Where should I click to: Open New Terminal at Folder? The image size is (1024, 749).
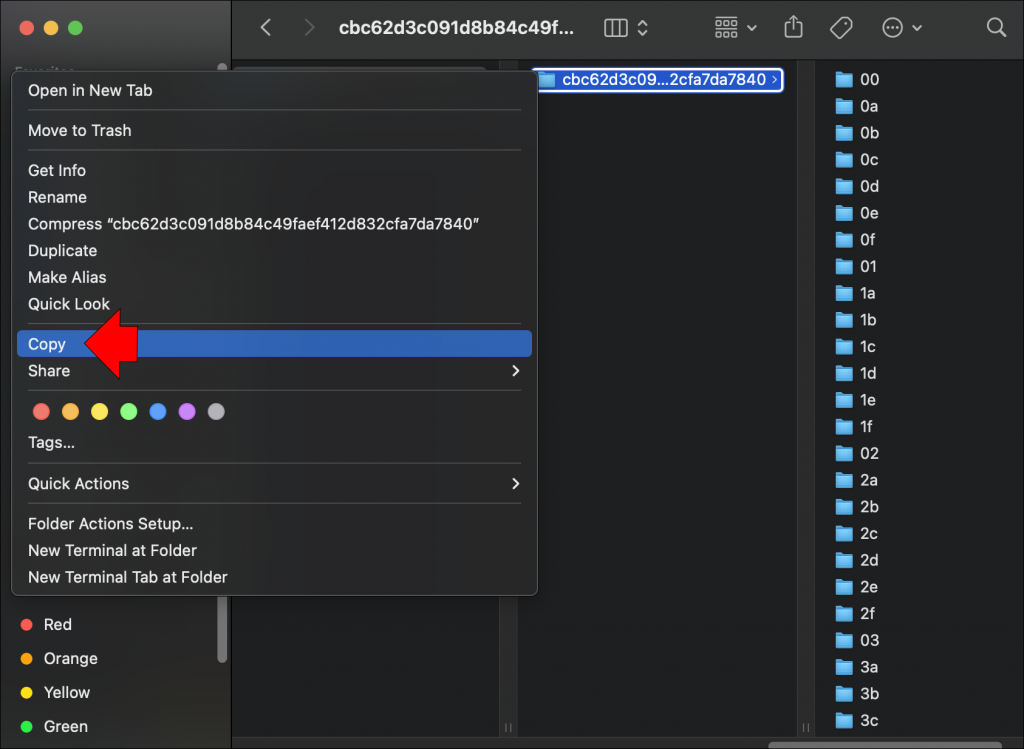[112, 550]
